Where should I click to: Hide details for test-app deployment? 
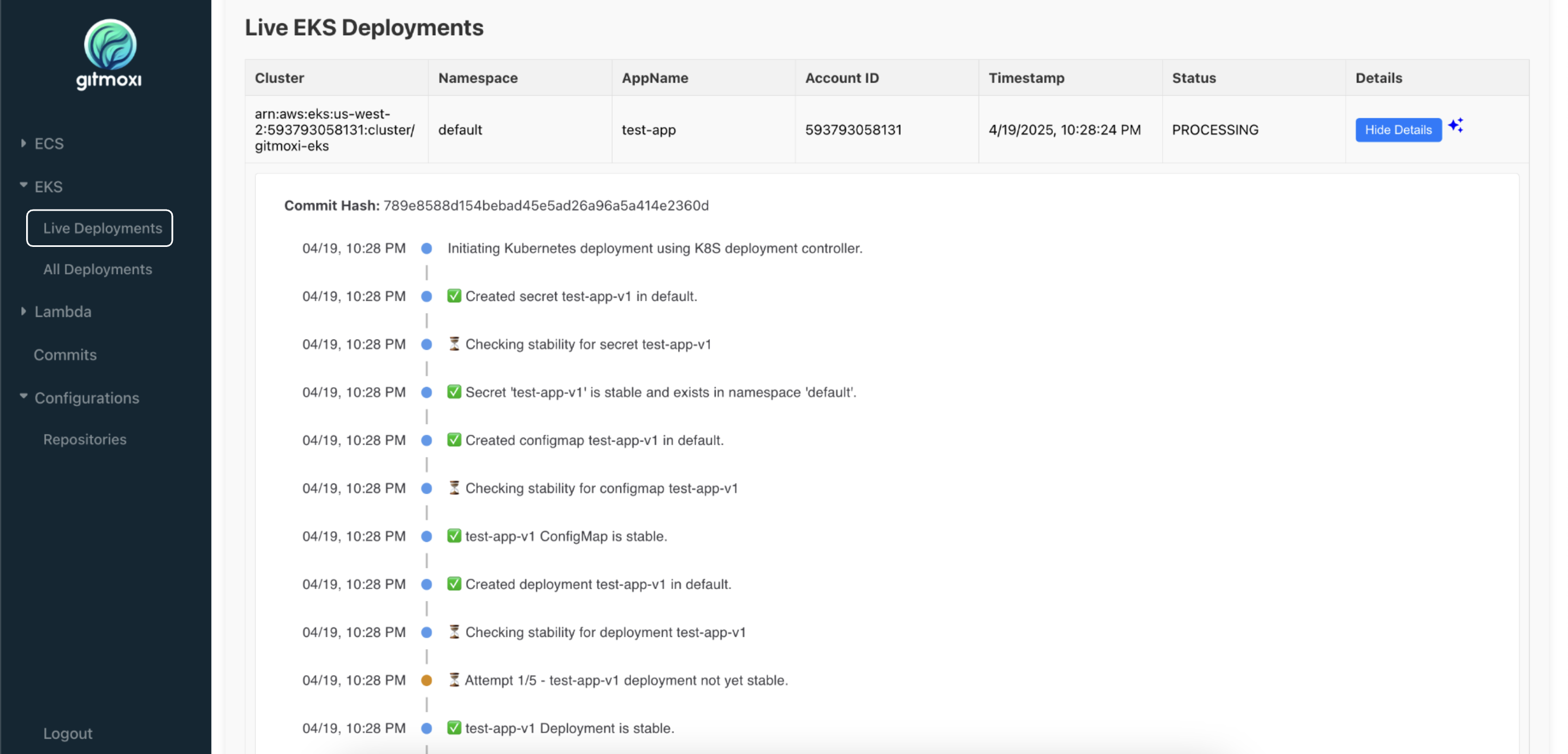[x=1398, y=130]
